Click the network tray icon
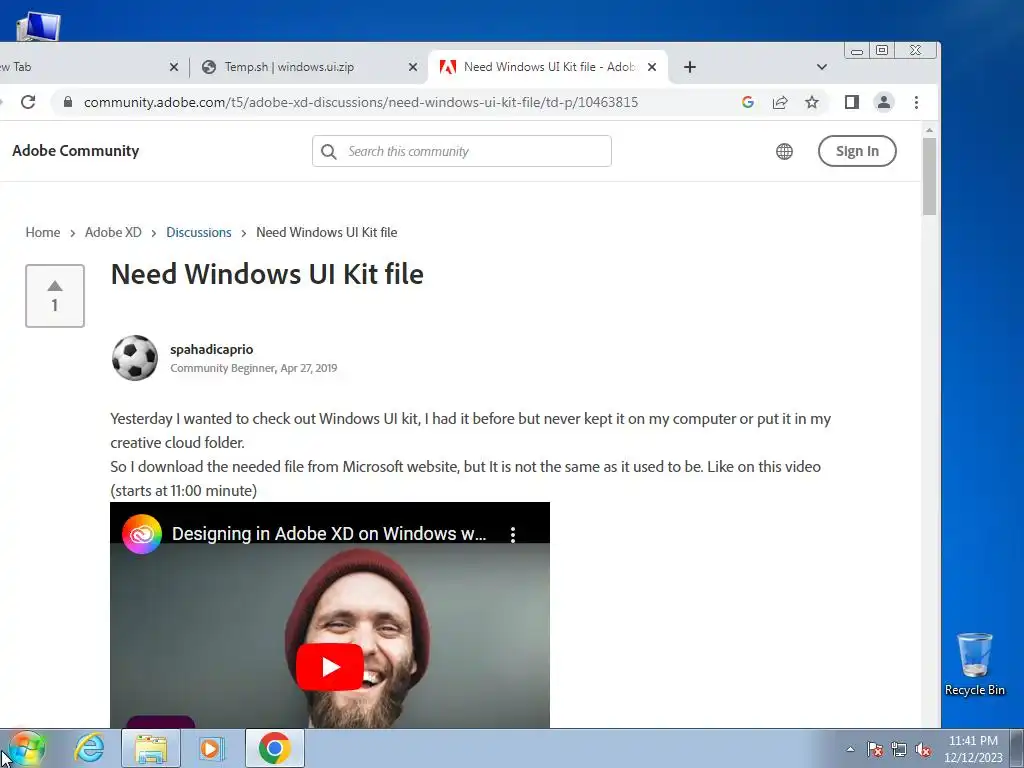This screenshot has height=768, width=1024. tap(899, 749)
